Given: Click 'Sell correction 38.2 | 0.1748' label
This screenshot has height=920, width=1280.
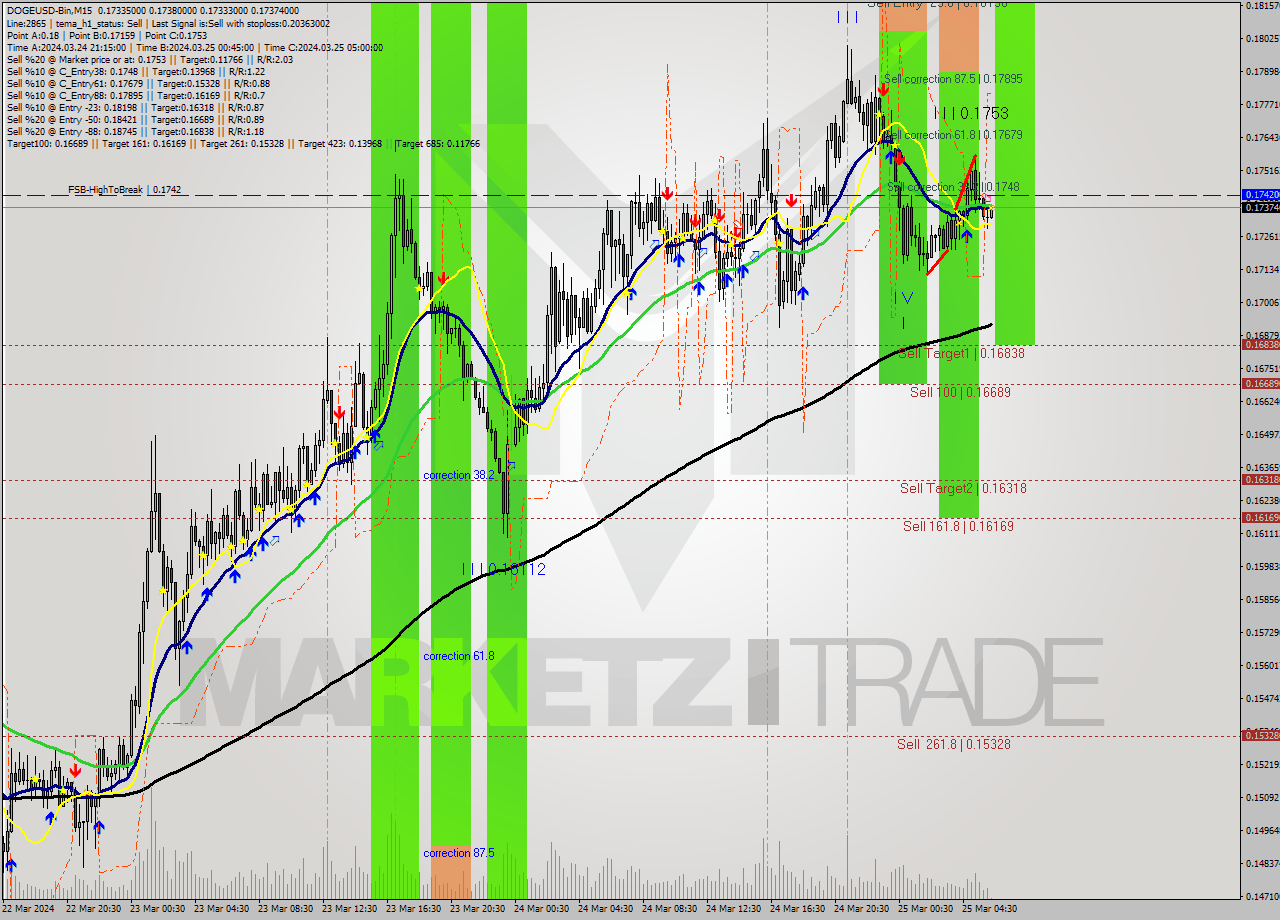Looking at the screenshot, I should pos(953,187).
